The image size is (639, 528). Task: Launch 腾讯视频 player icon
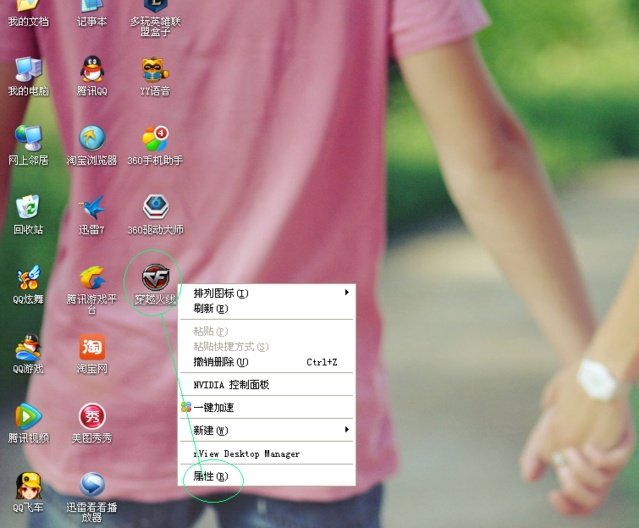(x=28, y=423)
